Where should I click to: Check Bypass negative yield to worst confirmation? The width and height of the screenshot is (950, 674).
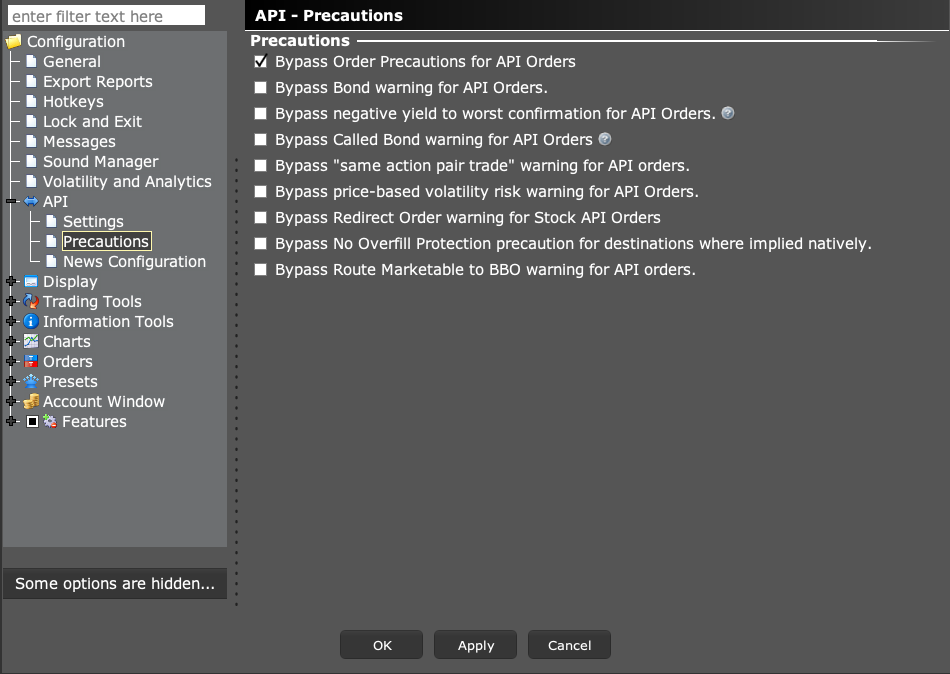coord(261,113)
